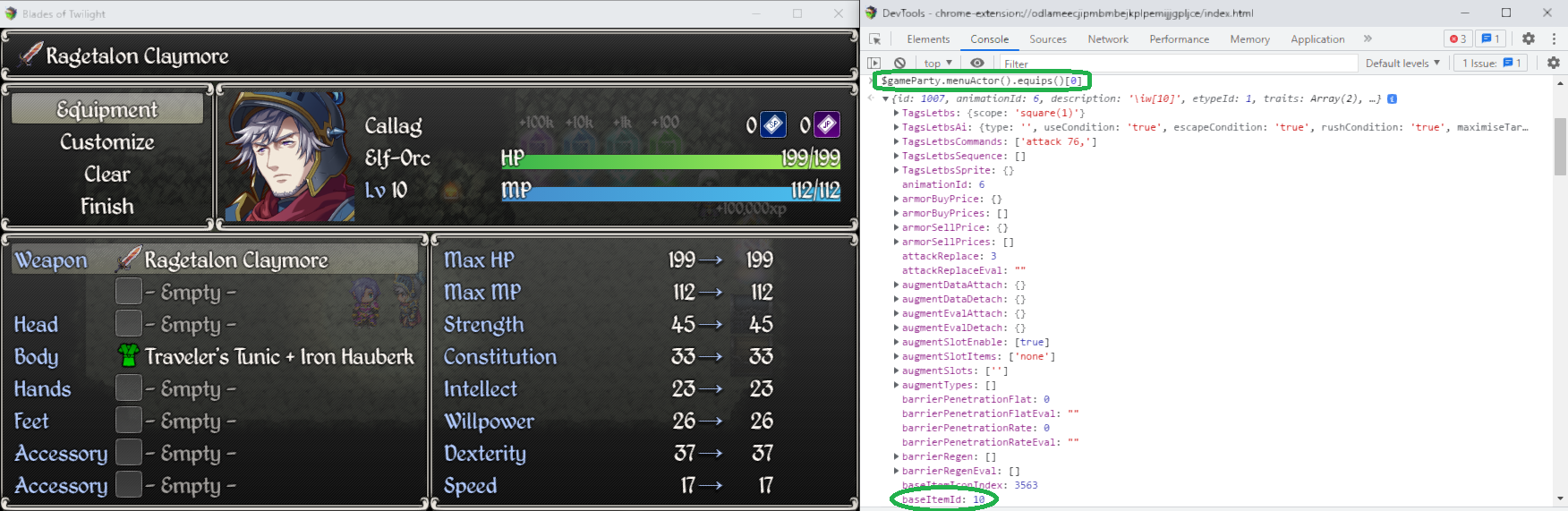Expand the TagsLetbsAi property
This screenshot has width=1568, height=511.
pos(896,128)
